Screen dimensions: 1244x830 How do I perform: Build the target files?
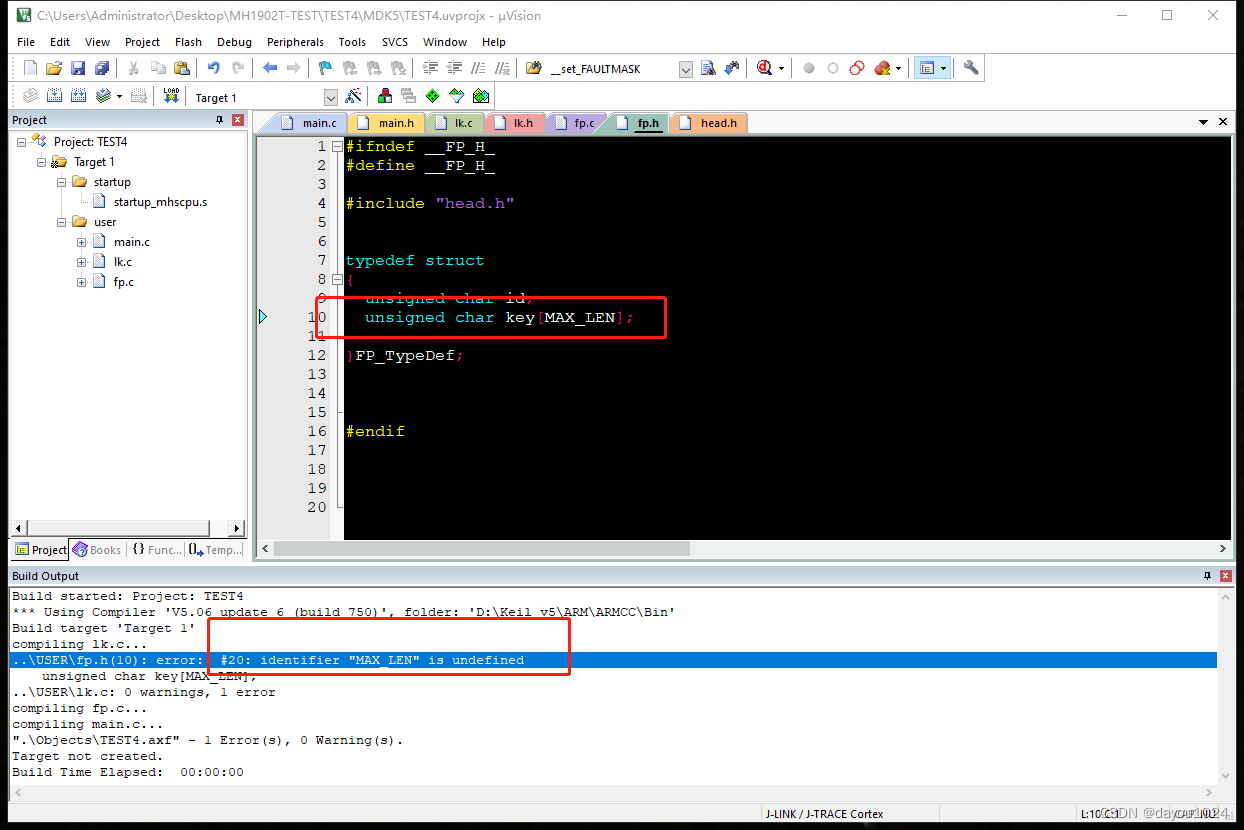click(54, 96)
